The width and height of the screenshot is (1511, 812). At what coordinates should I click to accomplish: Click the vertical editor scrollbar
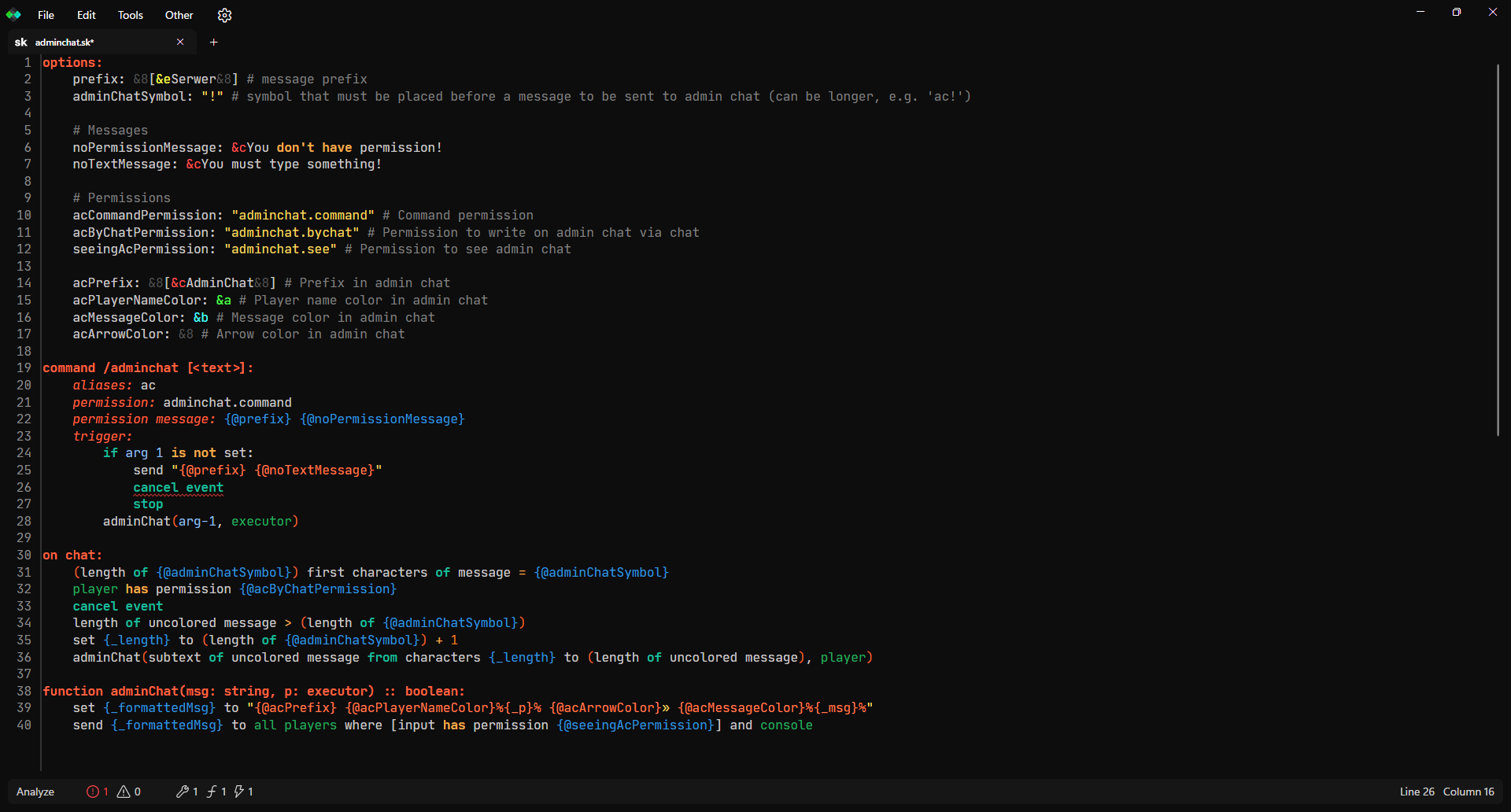point(1498,250)
